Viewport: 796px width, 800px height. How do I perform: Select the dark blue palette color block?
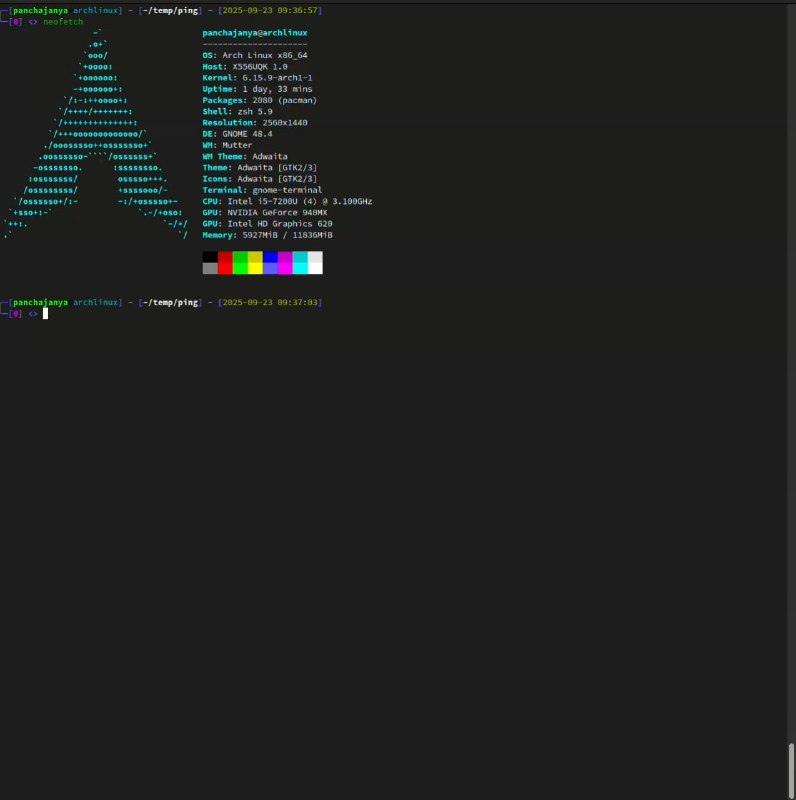[270, 257]
